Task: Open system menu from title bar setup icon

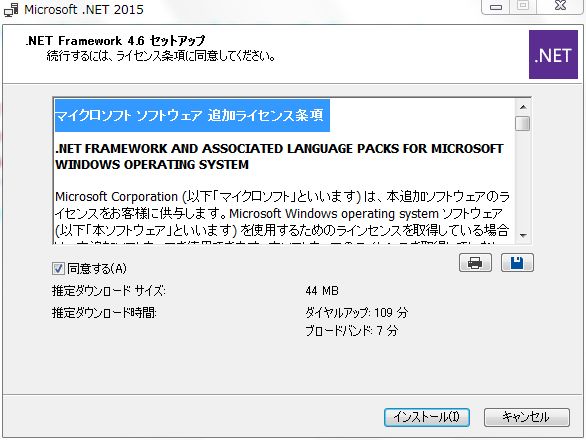Action: point(11,9)
